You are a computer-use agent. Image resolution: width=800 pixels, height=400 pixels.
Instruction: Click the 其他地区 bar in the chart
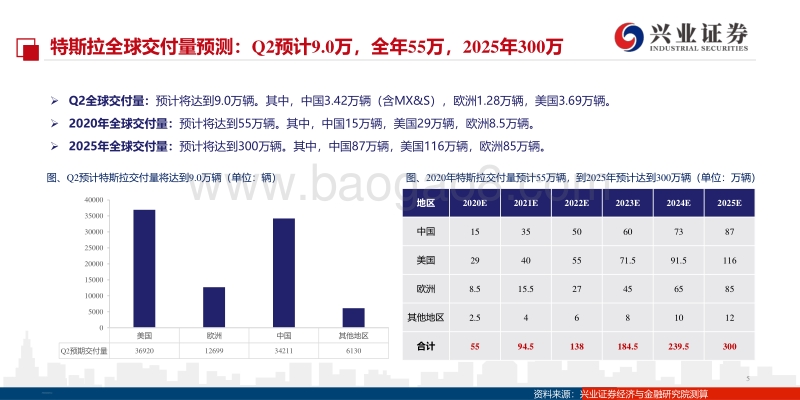coord(354,317)
